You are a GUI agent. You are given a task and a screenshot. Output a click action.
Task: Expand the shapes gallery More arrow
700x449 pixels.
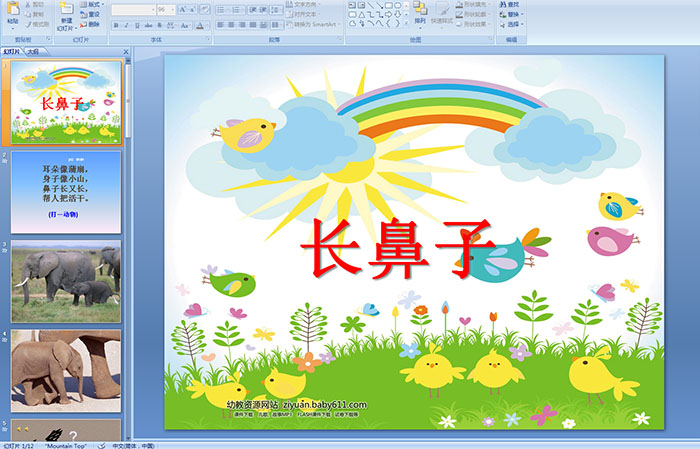[406, 22]
